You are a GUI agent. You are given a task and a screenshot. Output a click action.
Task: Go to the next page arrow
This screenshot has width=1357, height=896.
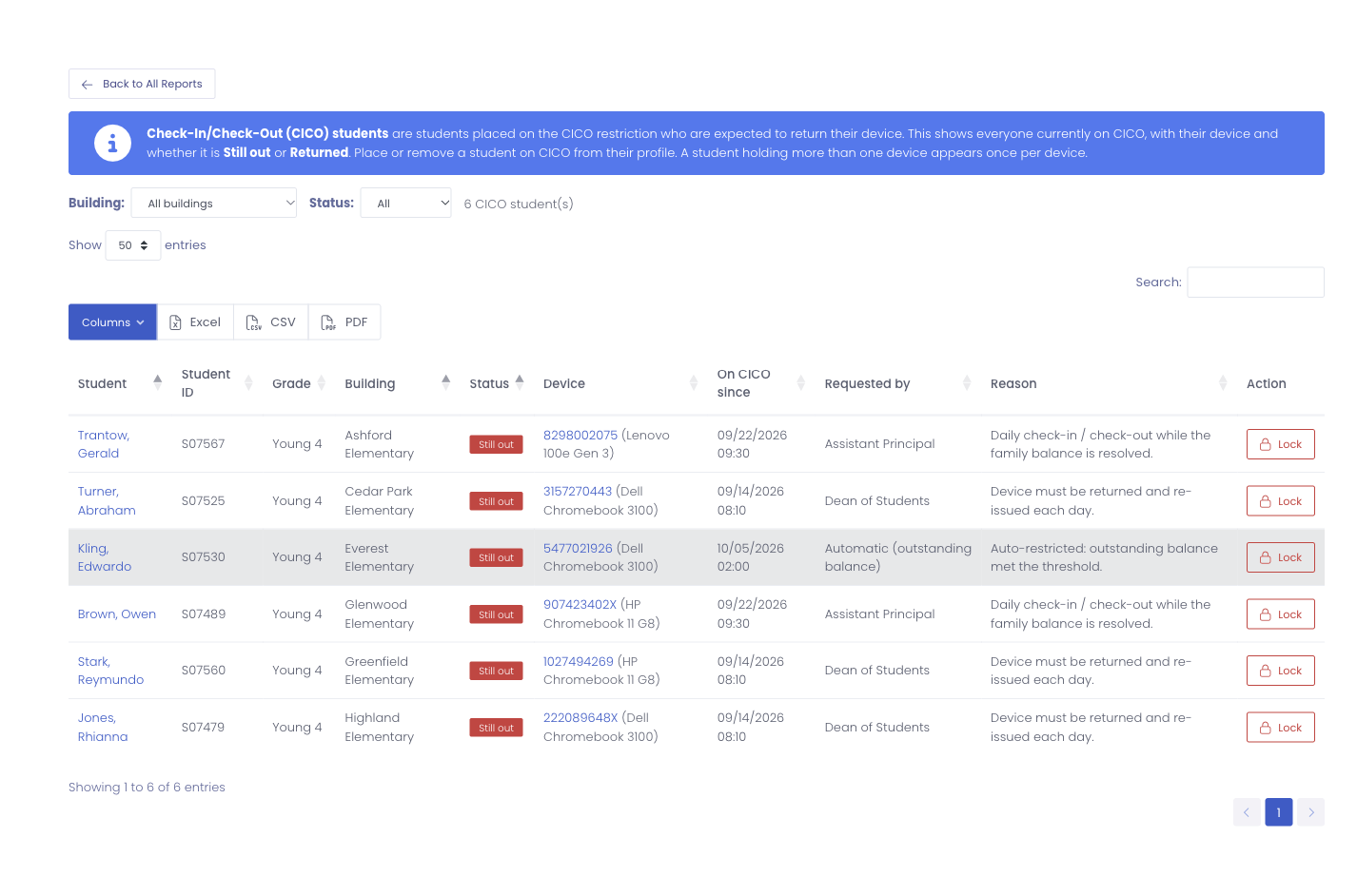pyautogui.click(x=1310, y=812)
